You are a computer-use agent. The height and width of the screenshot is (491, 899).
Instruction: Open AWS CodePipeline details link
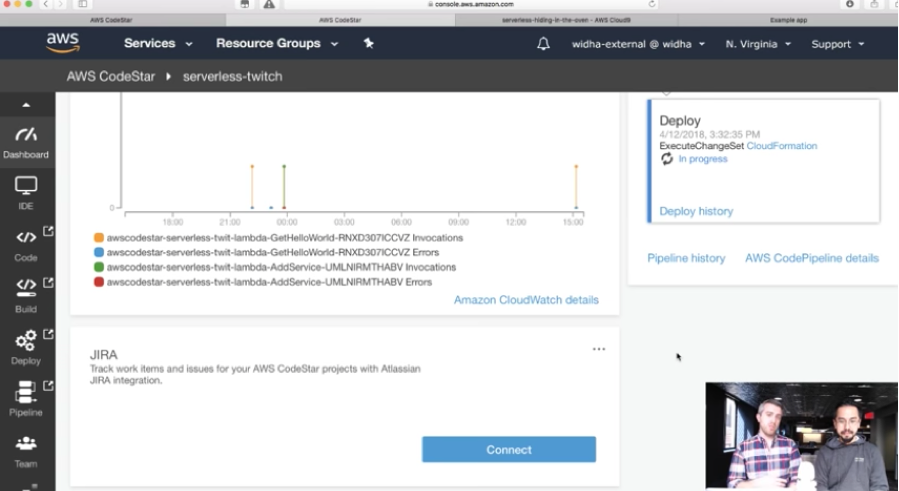pos(812,258)
